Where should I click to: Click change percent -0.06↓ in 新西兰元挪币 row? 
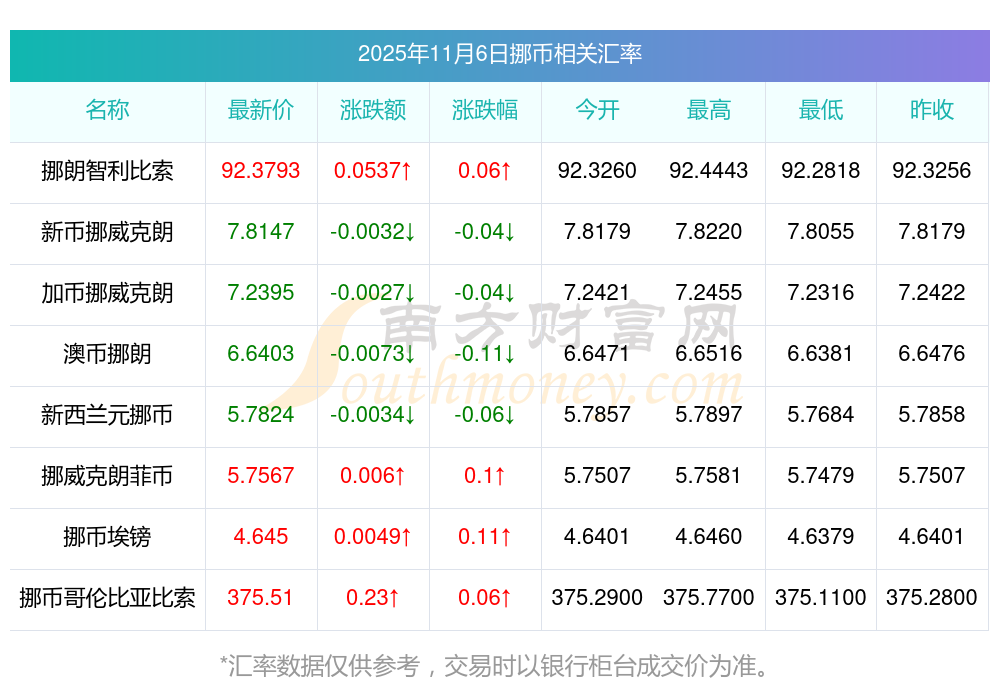click(x=485, y=415)
